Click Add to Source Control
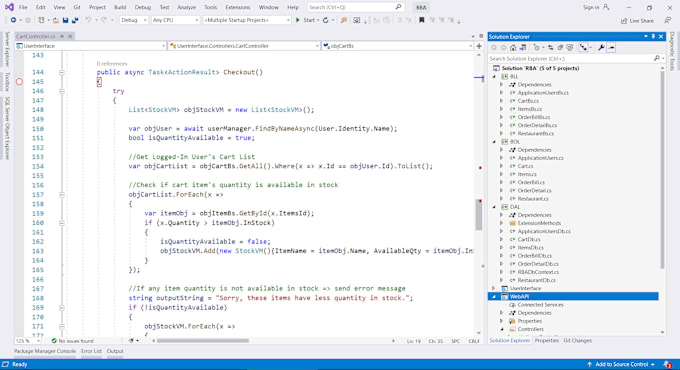 621,364
